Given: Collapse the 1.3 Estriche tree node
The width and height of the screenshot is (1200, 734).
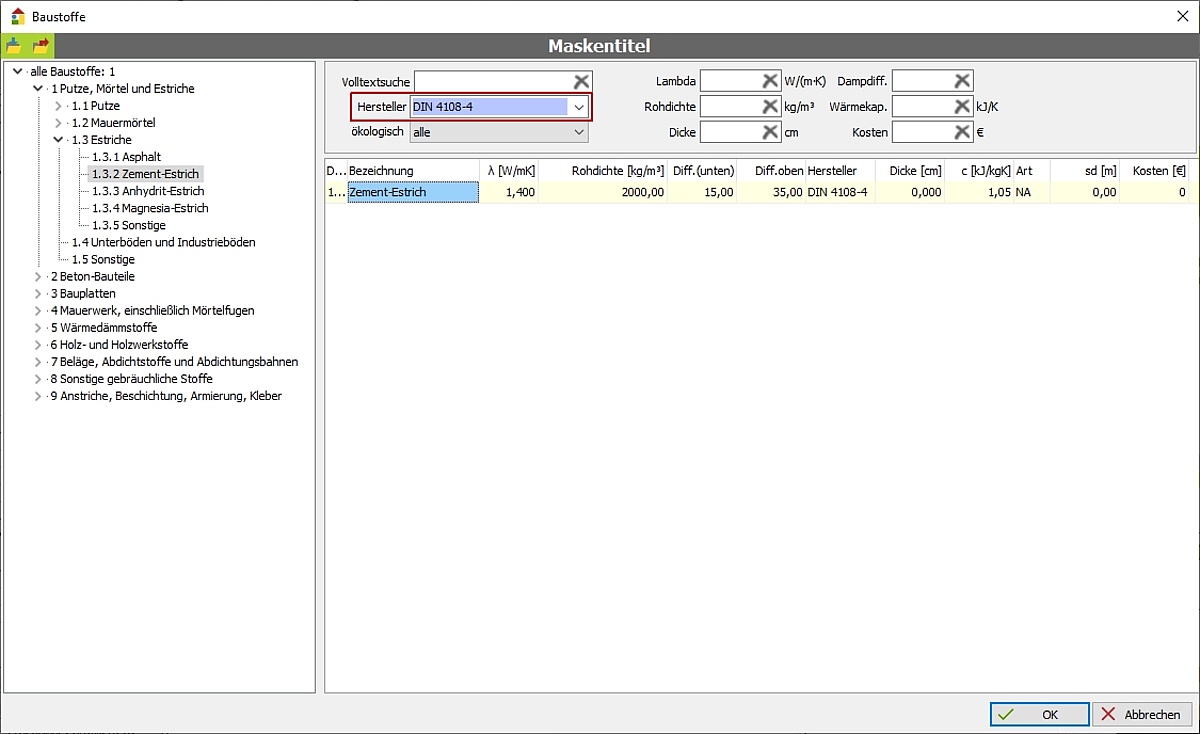Looking at the screenshot, I should [58, 140].
